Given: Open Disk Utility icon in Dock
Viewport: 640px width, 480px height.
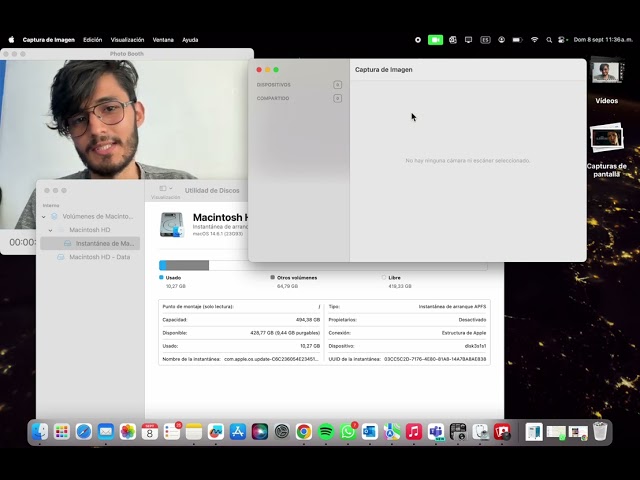Looking at the screenshot, I should [x=480, y=432].
